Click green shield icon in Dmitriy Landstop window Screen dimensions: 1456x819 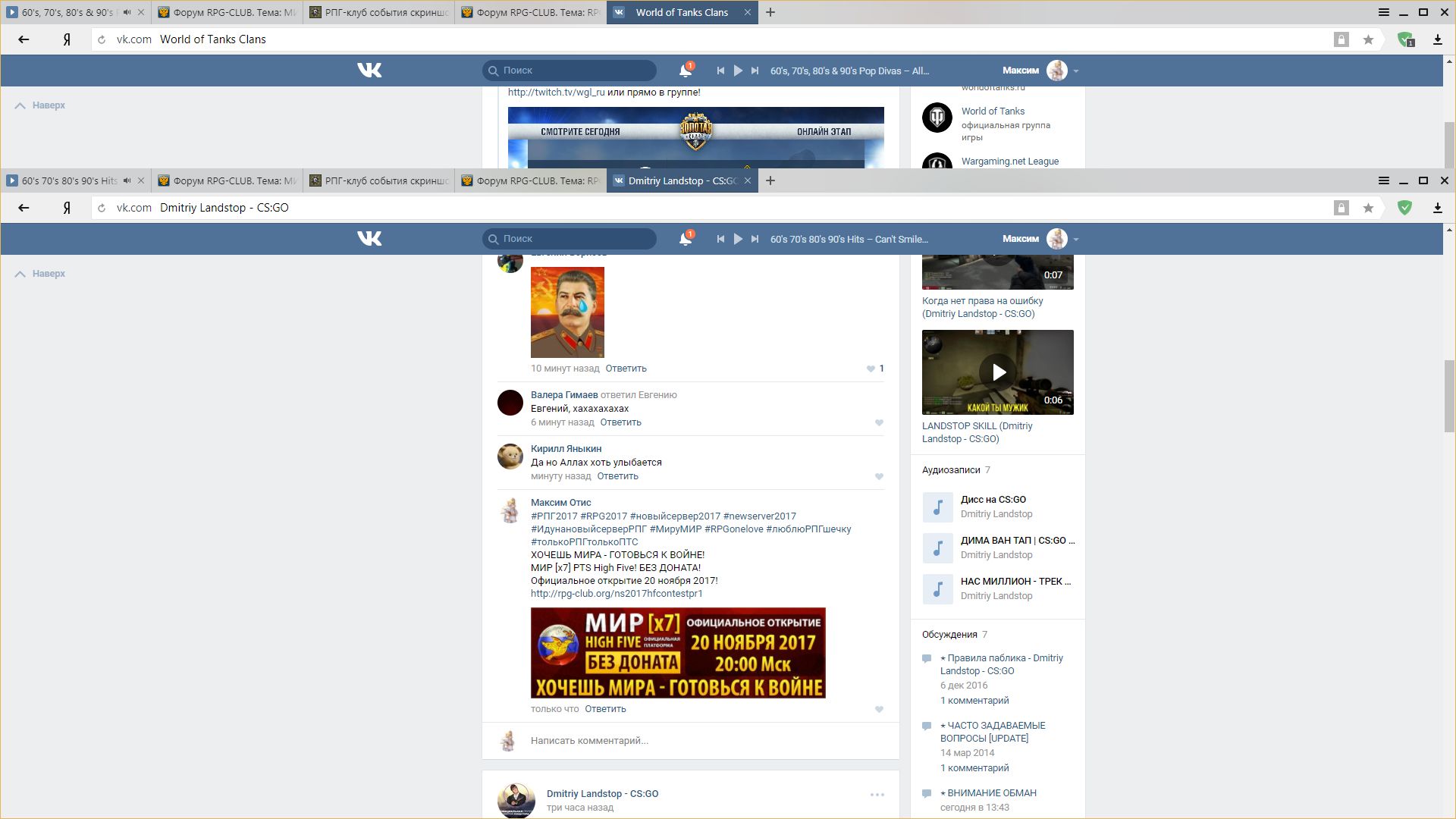(1404, 208)
